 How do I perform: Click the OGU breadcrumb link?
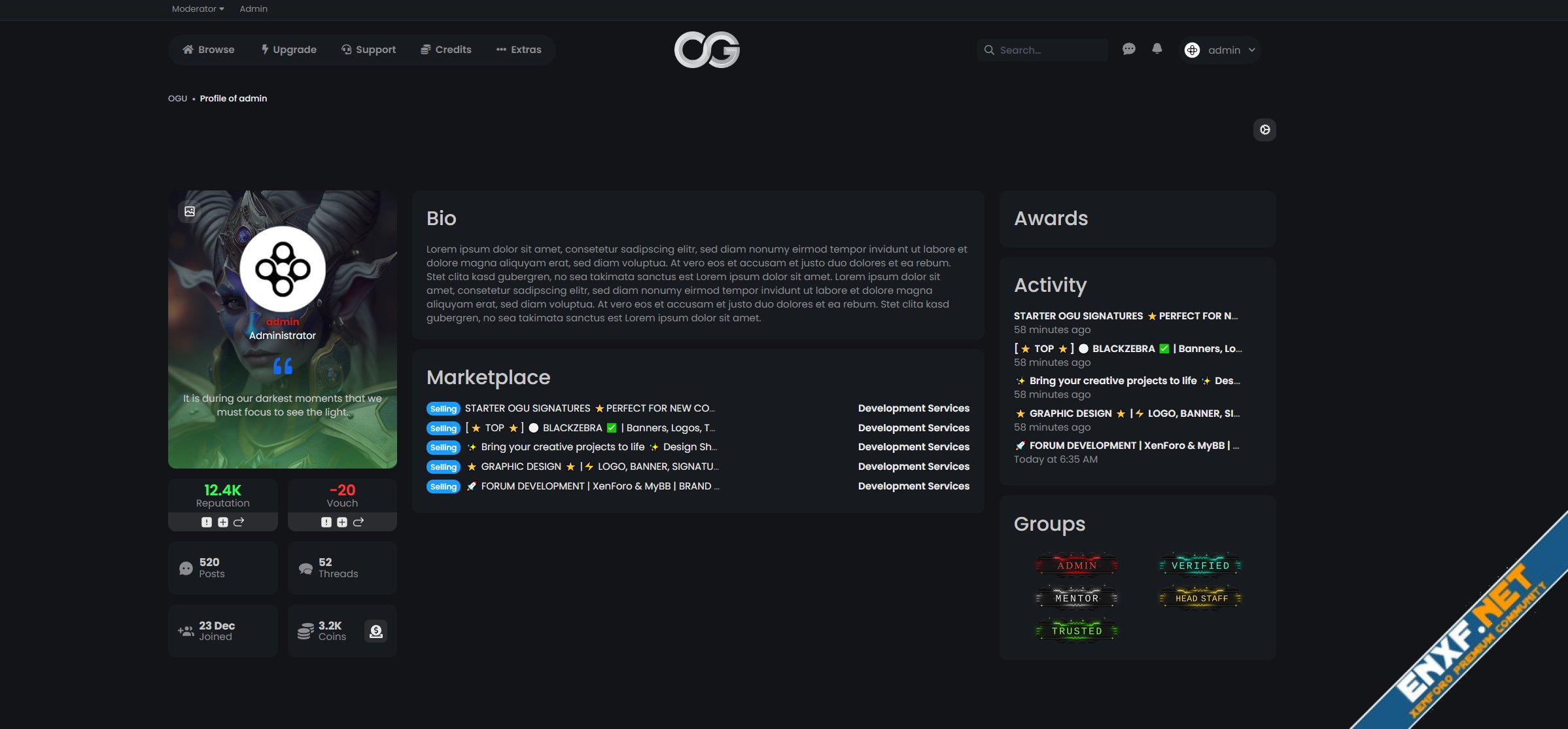click(x=177, y=98)
